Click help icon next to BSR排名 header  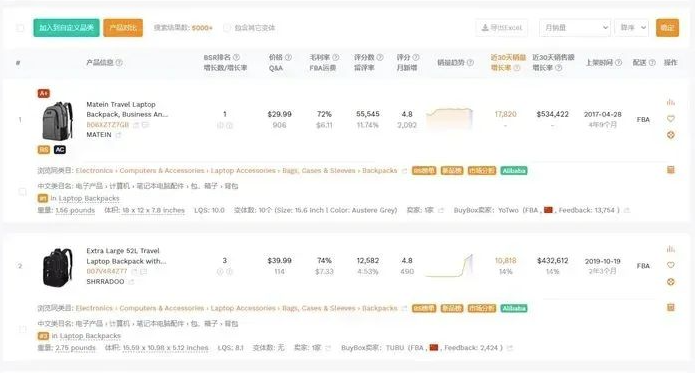pos(236,57)
